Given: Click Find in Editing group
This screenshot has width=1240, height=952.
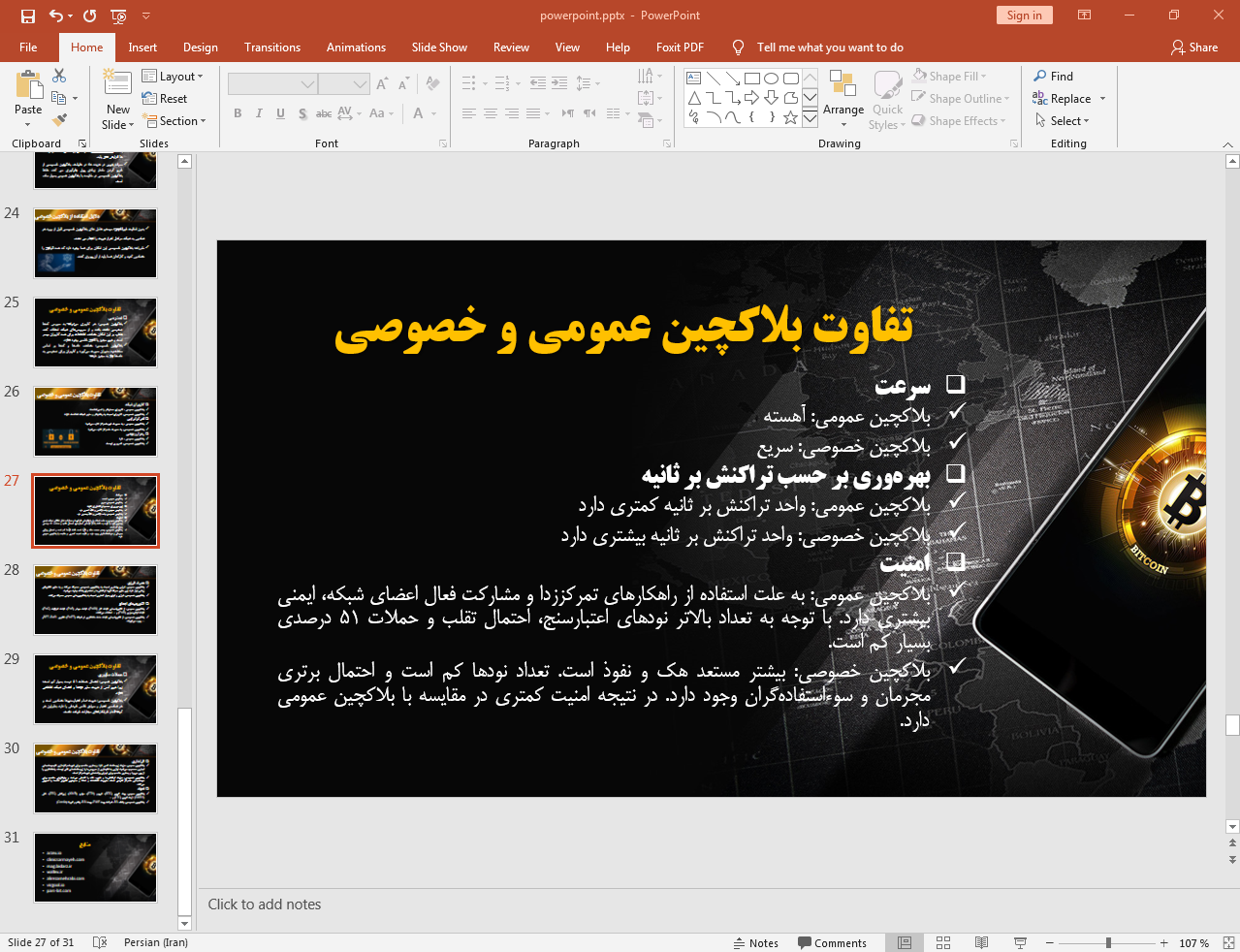Looking at the screenshot, I should [1054, 77].
